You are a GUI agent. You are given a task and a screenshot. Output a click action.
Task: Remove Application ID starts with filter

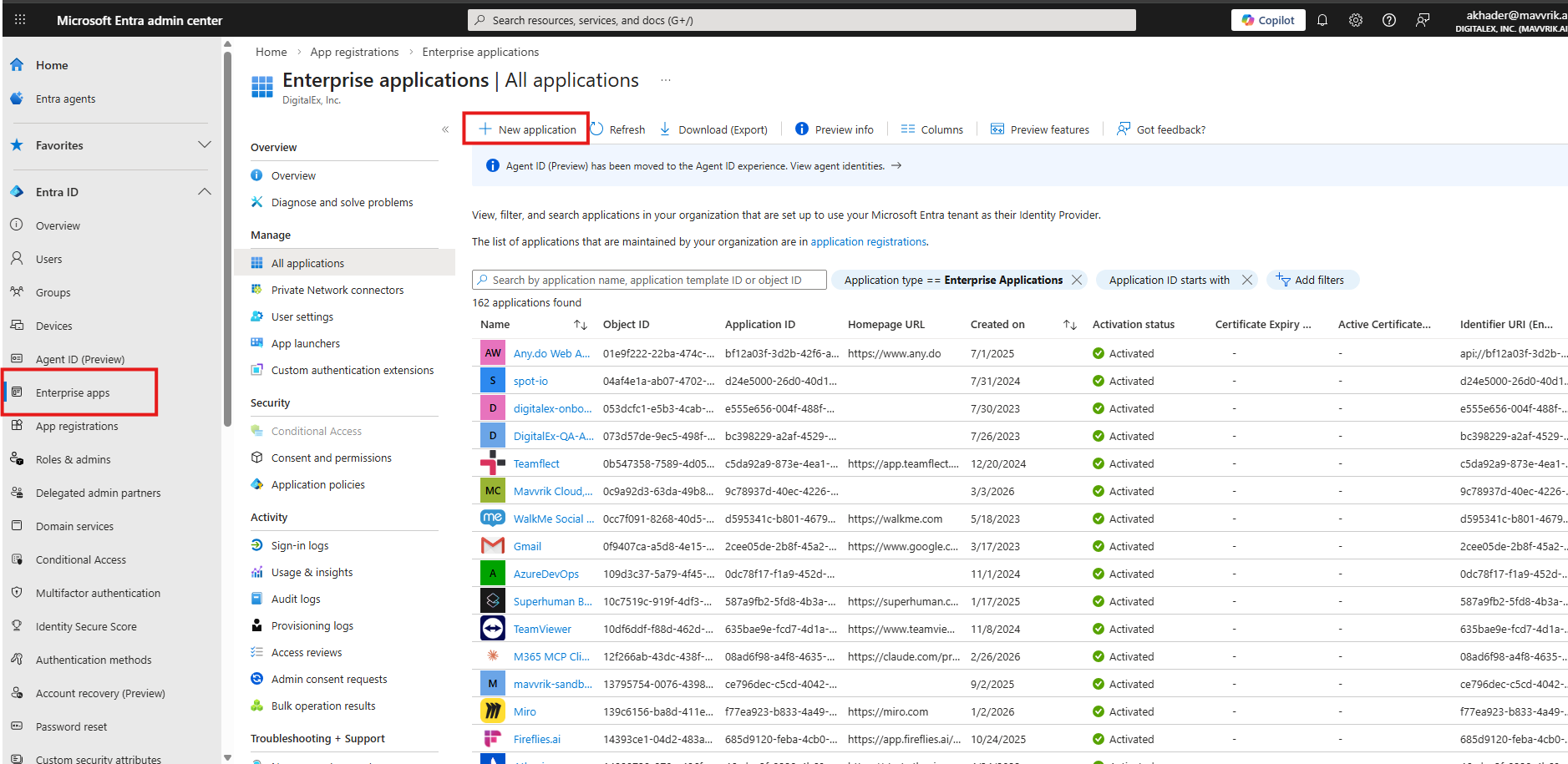pyautogui.click(x=1247, y=281)
